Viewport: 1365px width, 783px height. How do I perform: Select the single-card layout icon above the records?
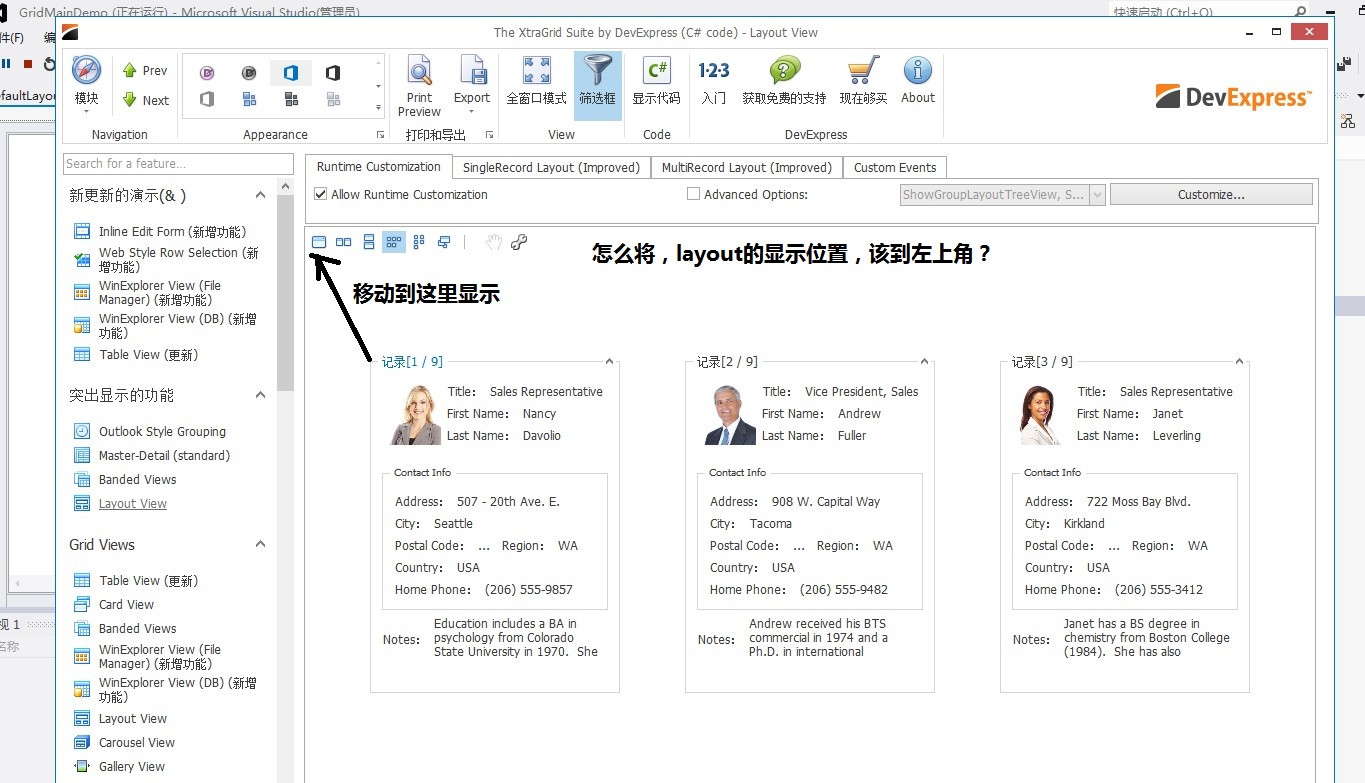(320, 241)
